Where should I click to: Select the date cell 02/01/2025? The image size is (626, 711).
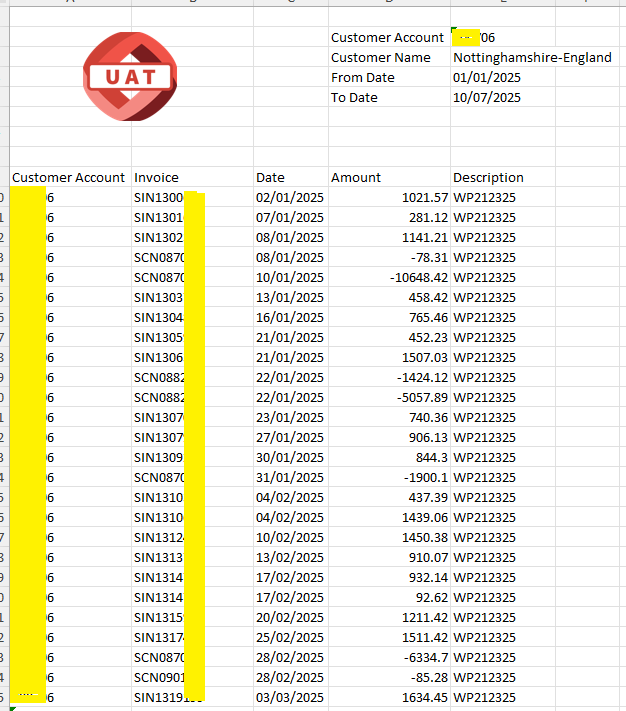[x=290, y=197]
